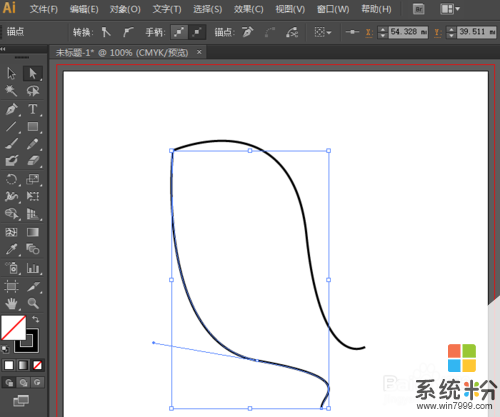Select the Rotate tool

[x=11, y=179]
